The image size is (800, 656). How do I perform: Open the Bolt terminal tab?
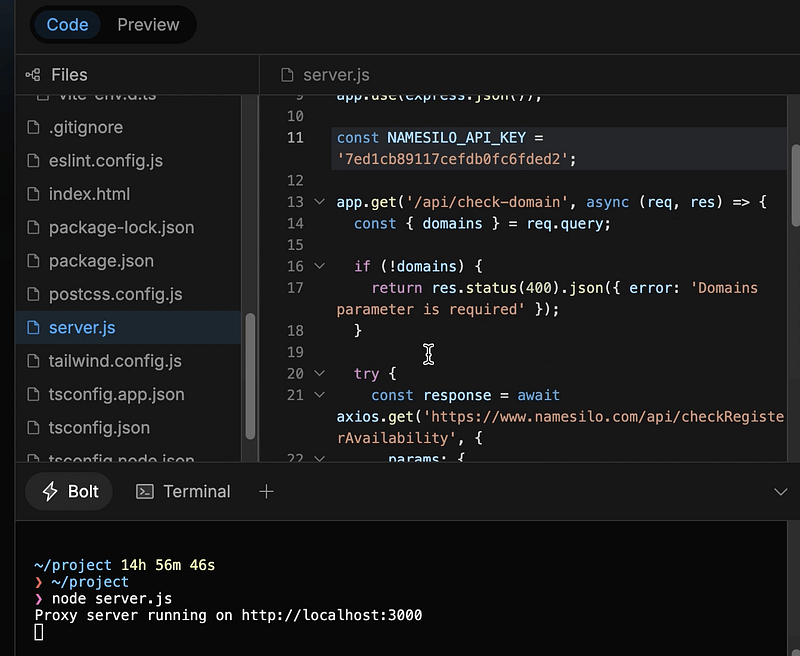[x=69, y=491]
